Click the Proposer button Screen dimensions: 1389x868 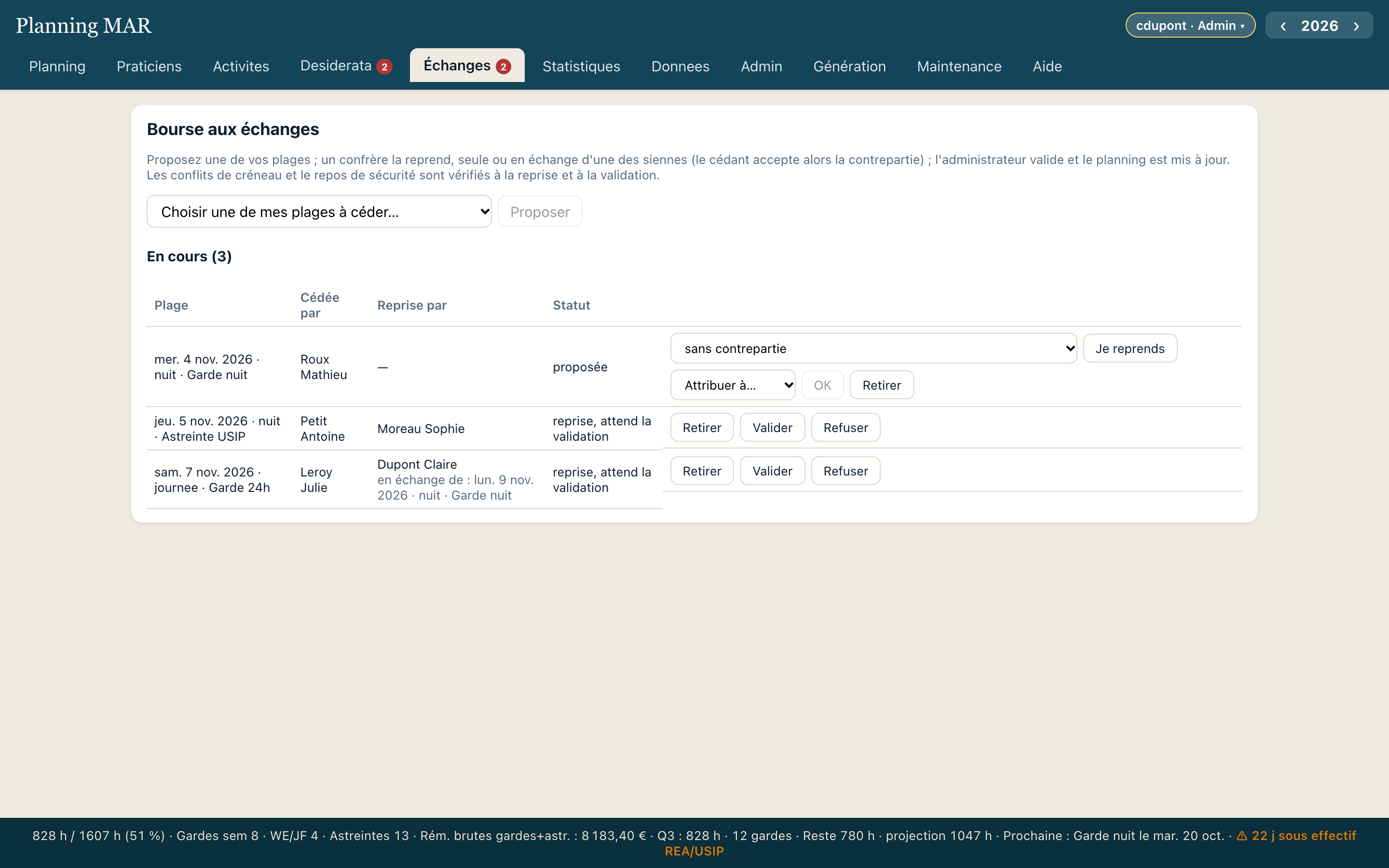coord(540,211)
